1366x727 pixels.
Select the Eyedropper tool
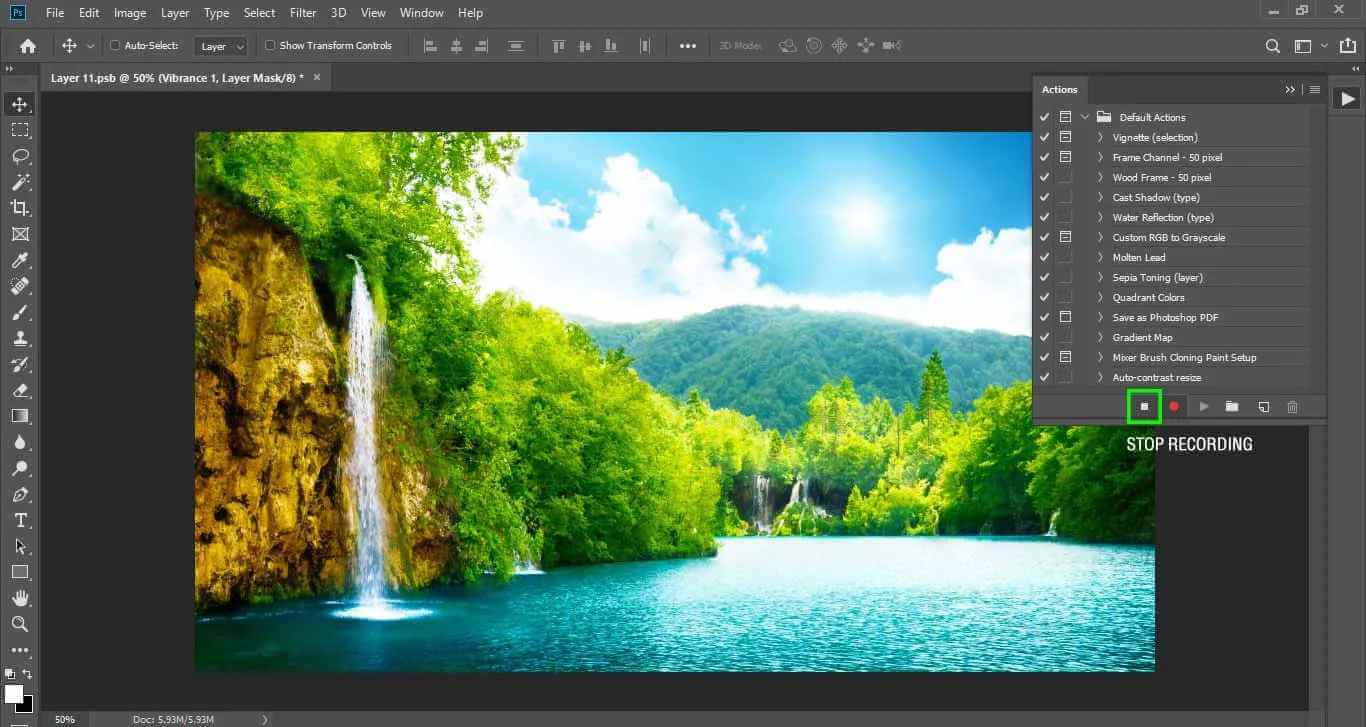coord(20,260)
